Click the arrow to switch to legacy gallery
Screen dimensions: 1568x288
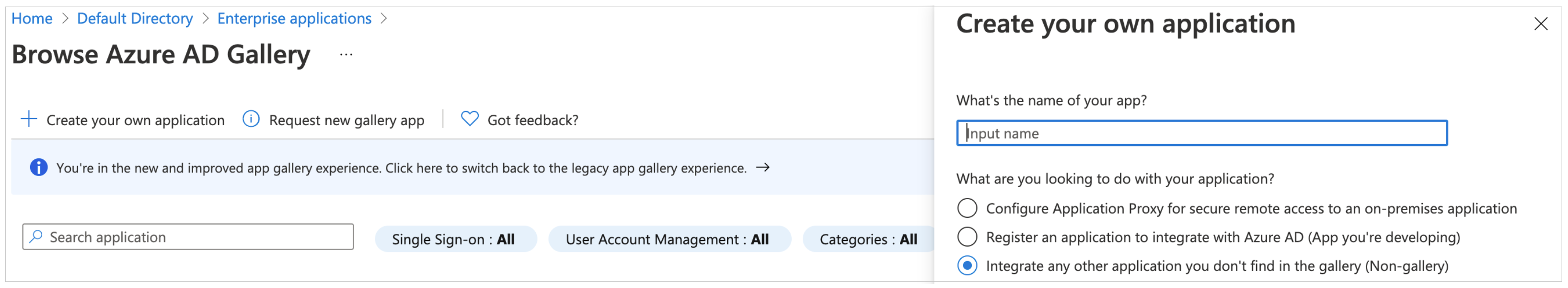tap(763, 167)
